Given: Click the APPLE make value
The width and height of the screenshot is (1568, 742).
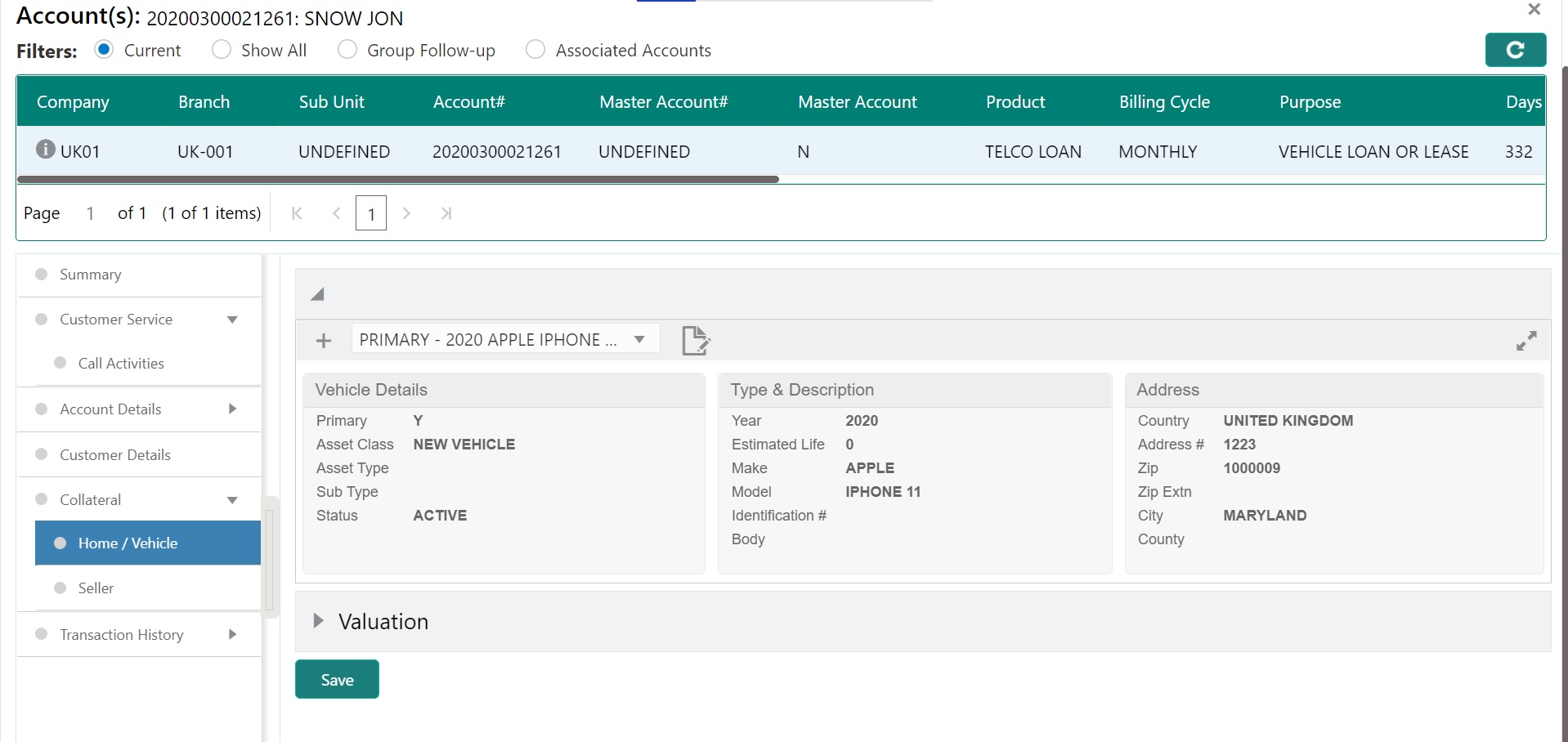Looking at the screenshot, I should 870,468.
